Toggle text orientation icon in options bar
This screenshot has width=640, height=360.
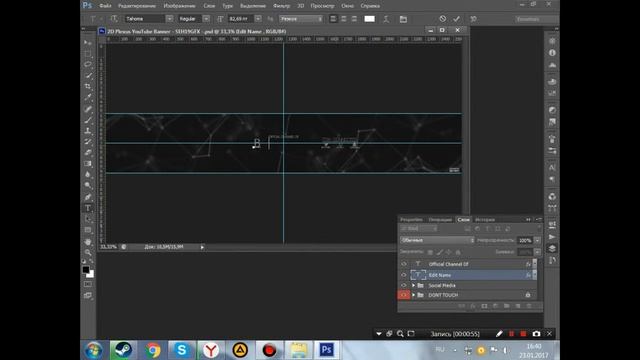[114, 19]
